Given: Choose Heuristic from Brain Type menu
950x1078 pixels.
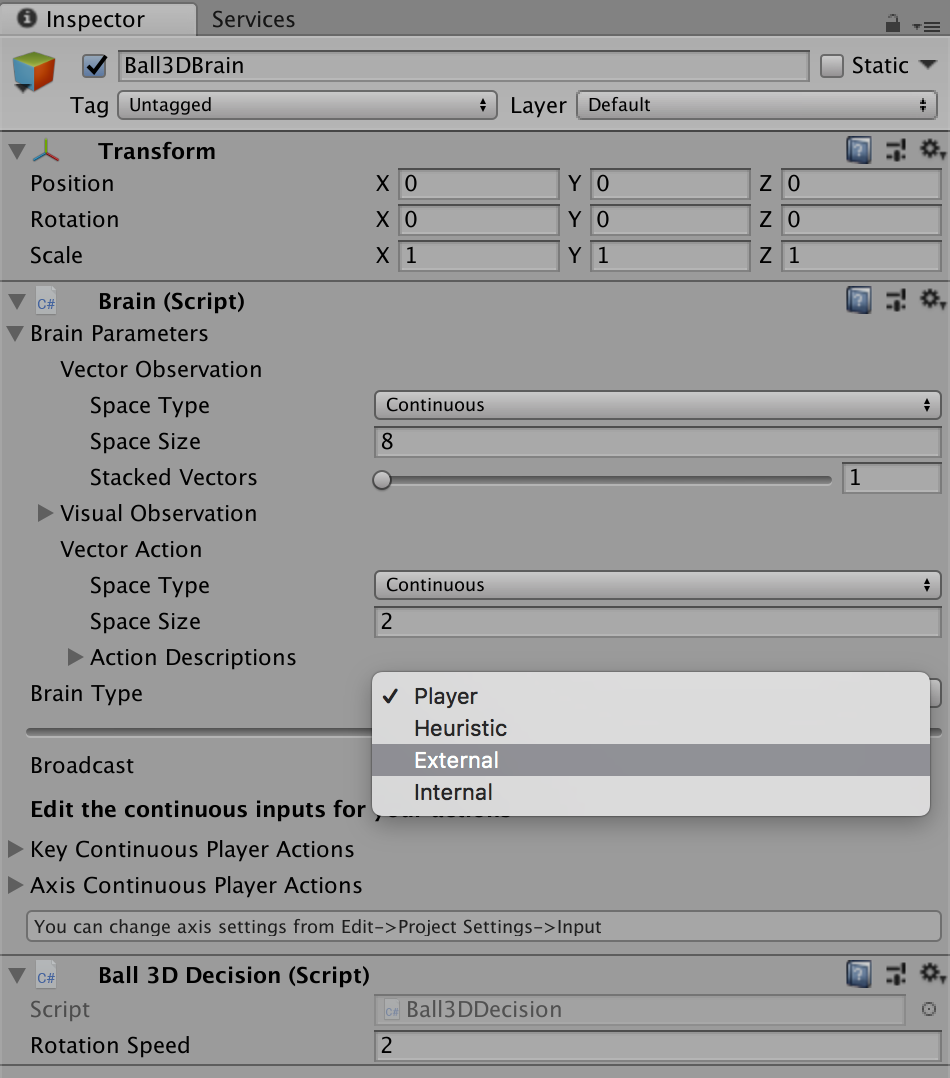Looking at the screenshot, I should click(460, 728).
